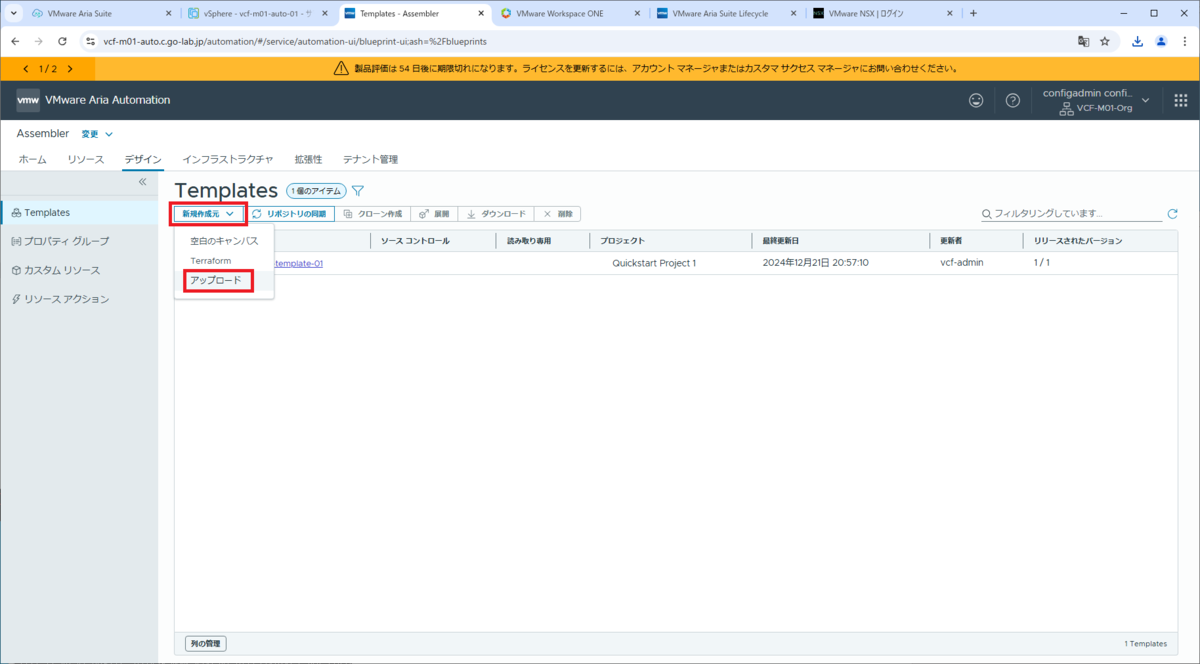Image resolution: width=1200 pixels, height=664 pixels.
Task: Click the filter funnel icon beside Templates
Action: (358, 191)
